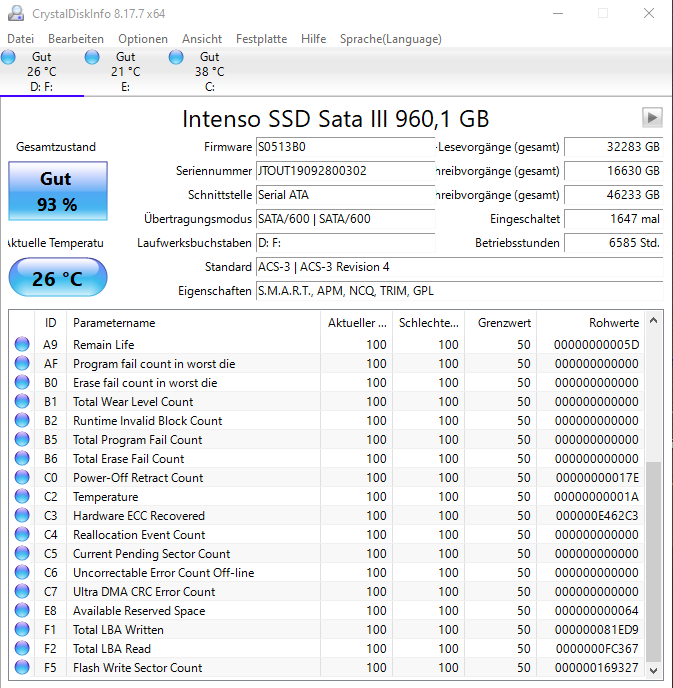Click the 26 °C temperature button
673x688 pixels.
click(x=58, y=277)
